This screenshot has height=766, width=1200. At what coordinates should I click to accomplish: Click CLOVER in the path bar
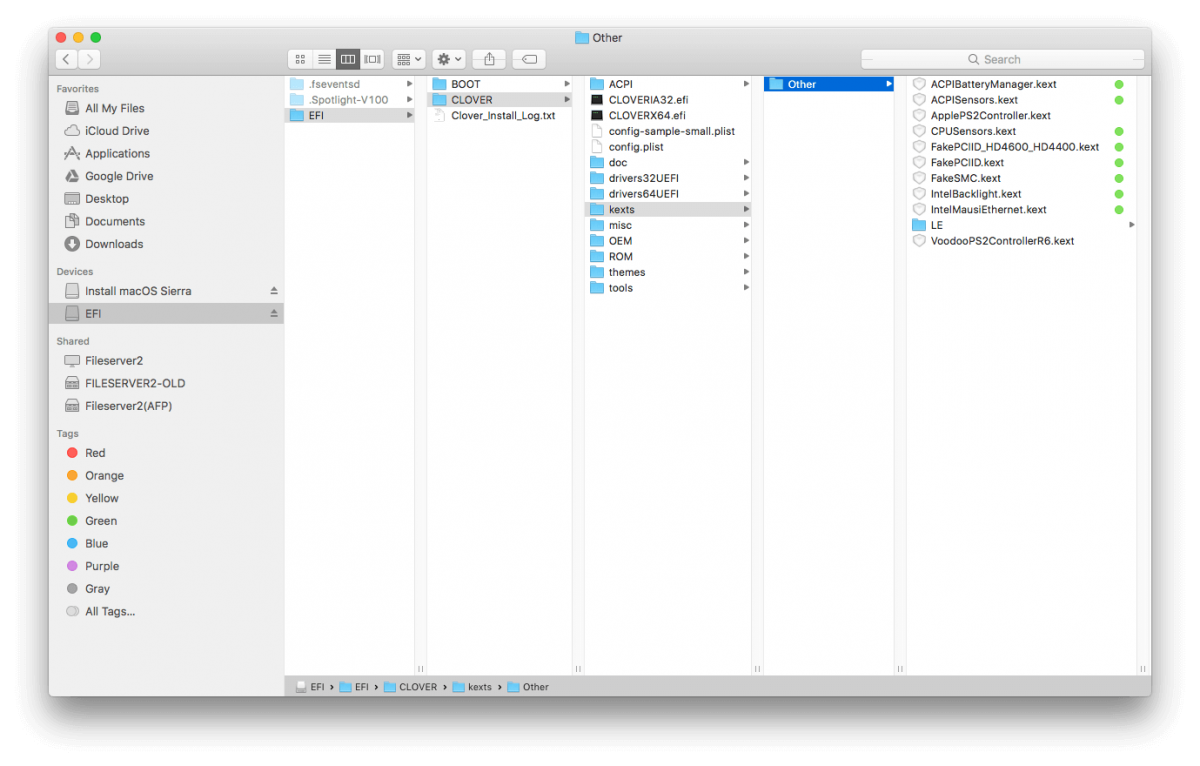point(417,687)
